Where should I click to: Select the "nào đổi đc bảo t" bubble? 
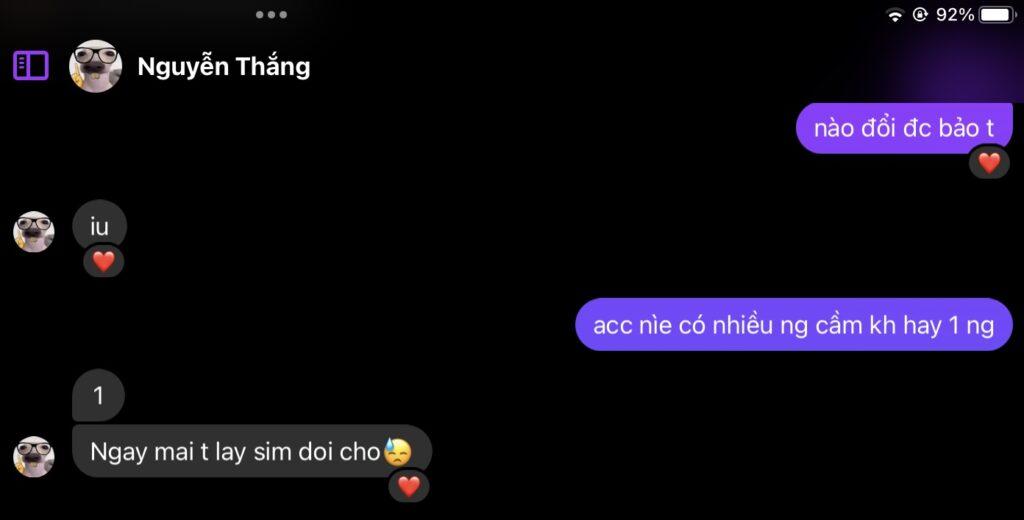(x=904, y=128)
